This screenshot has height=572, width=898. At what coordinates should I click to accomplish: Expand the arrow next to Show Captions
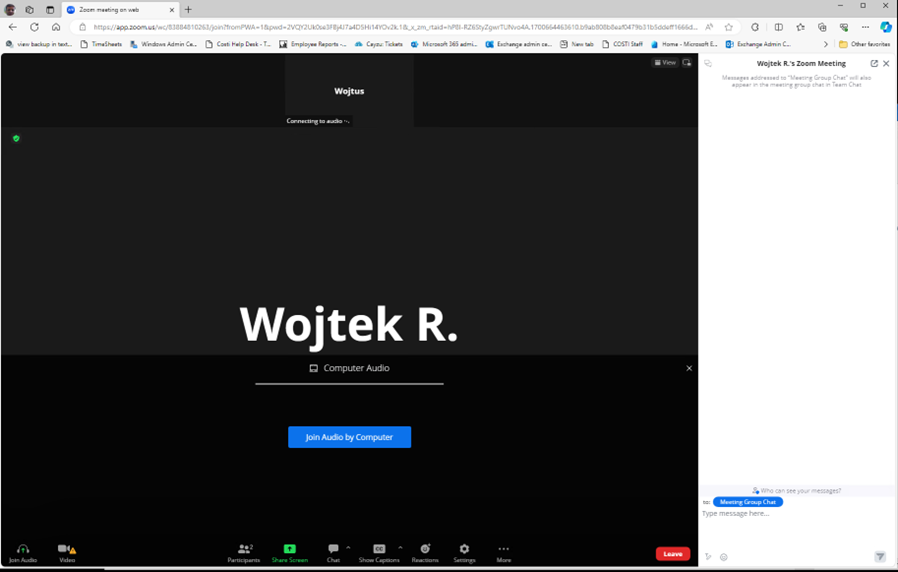[x=400, y=547]
